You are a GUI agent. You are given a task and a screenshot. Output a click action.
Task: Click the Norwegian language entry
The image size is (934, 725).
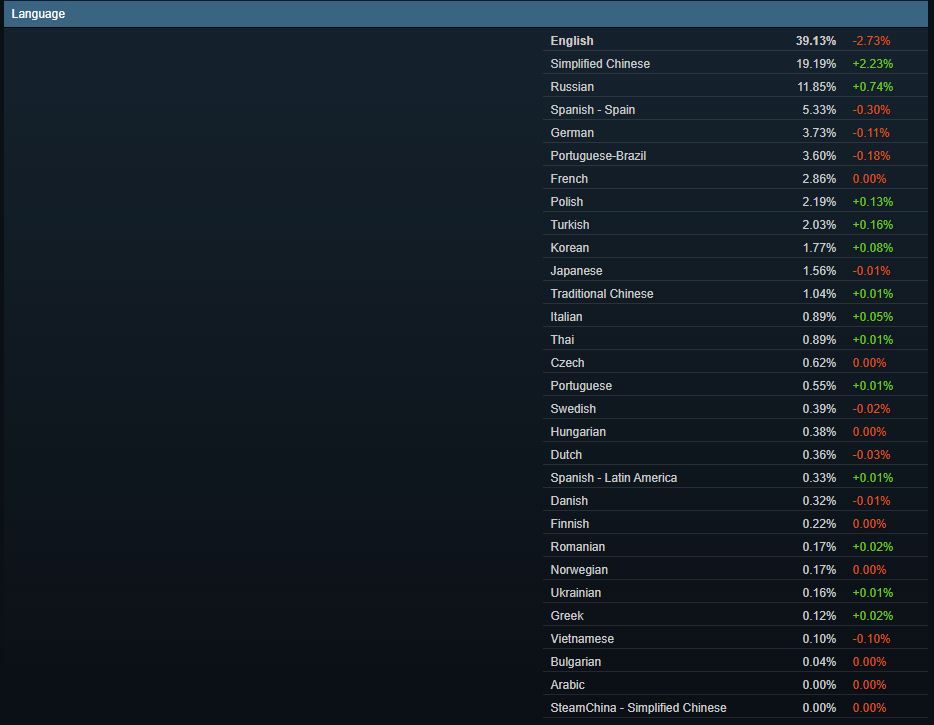click(x=735, y=570)
